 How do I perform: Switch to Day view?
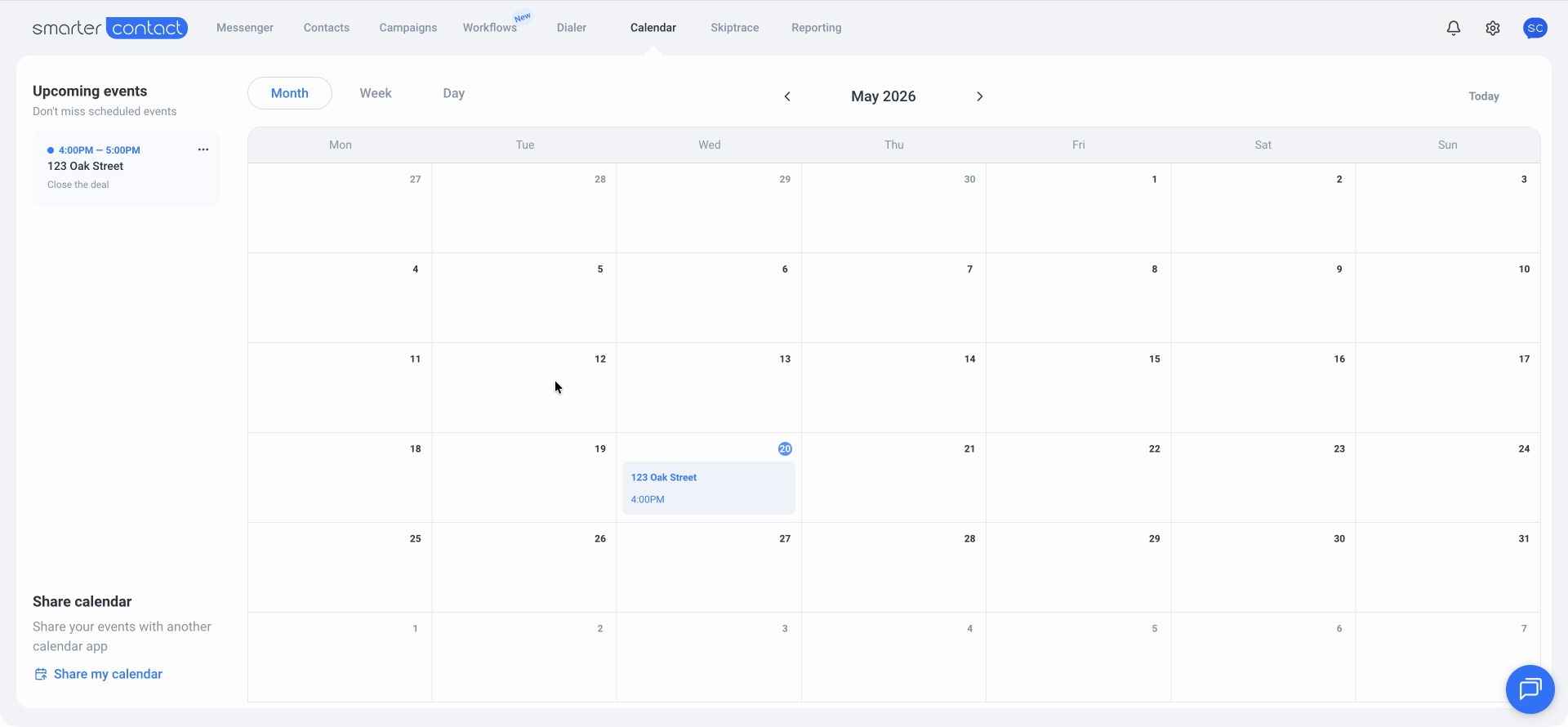pos(454,93)
